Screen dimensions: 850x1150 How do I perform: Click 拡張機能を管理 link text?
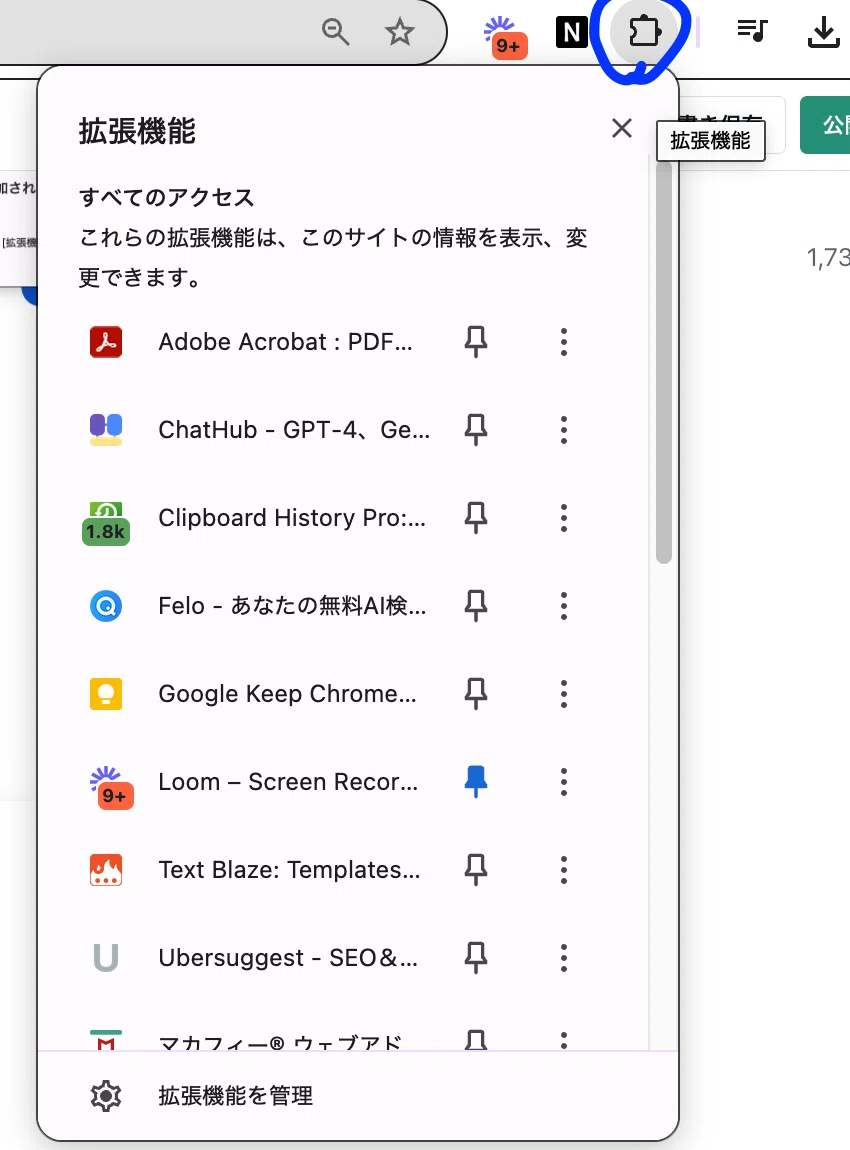235,1096
